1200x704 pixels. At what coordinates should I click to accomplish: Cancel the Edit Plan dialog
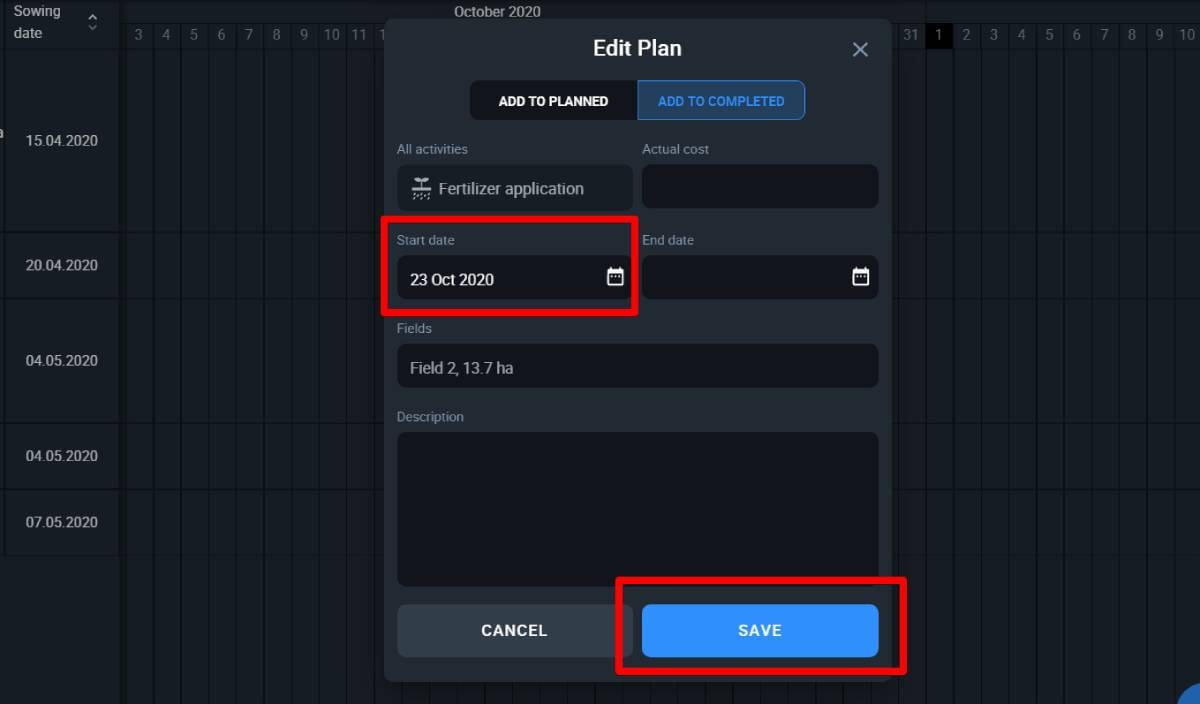point(514,630)
